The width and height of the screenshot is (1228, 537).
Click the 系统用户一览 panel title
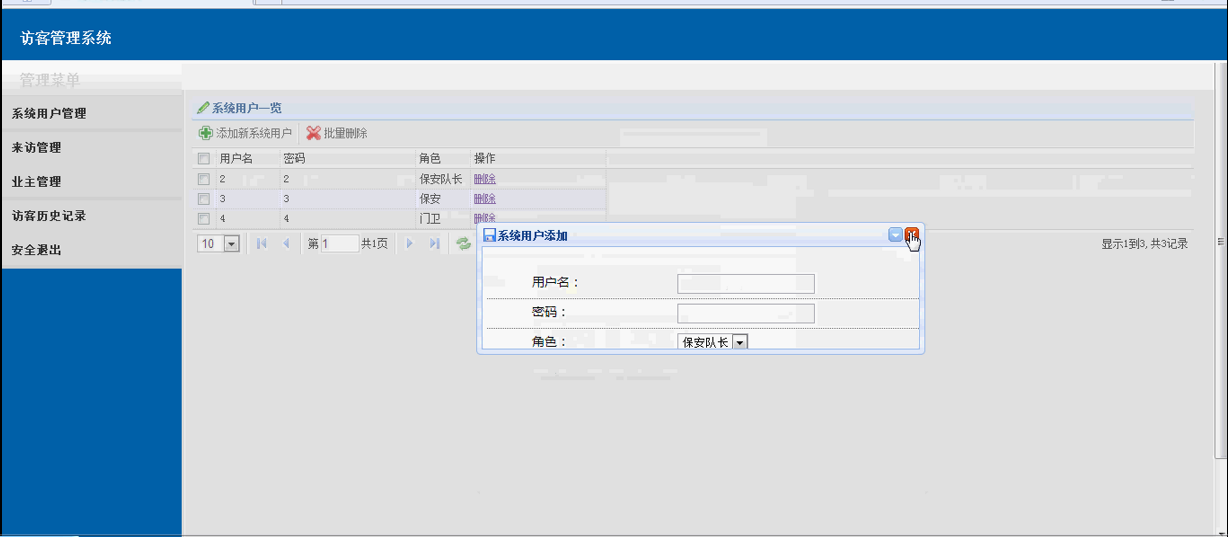point(247,107)
